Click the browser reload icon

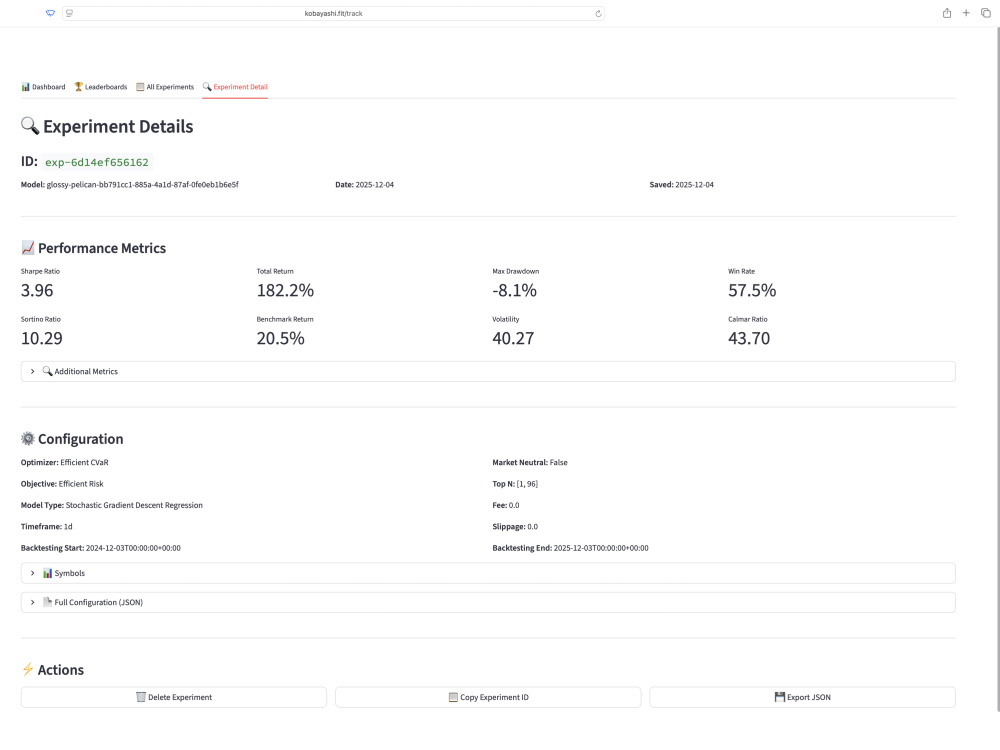click(x=598, y=13)
